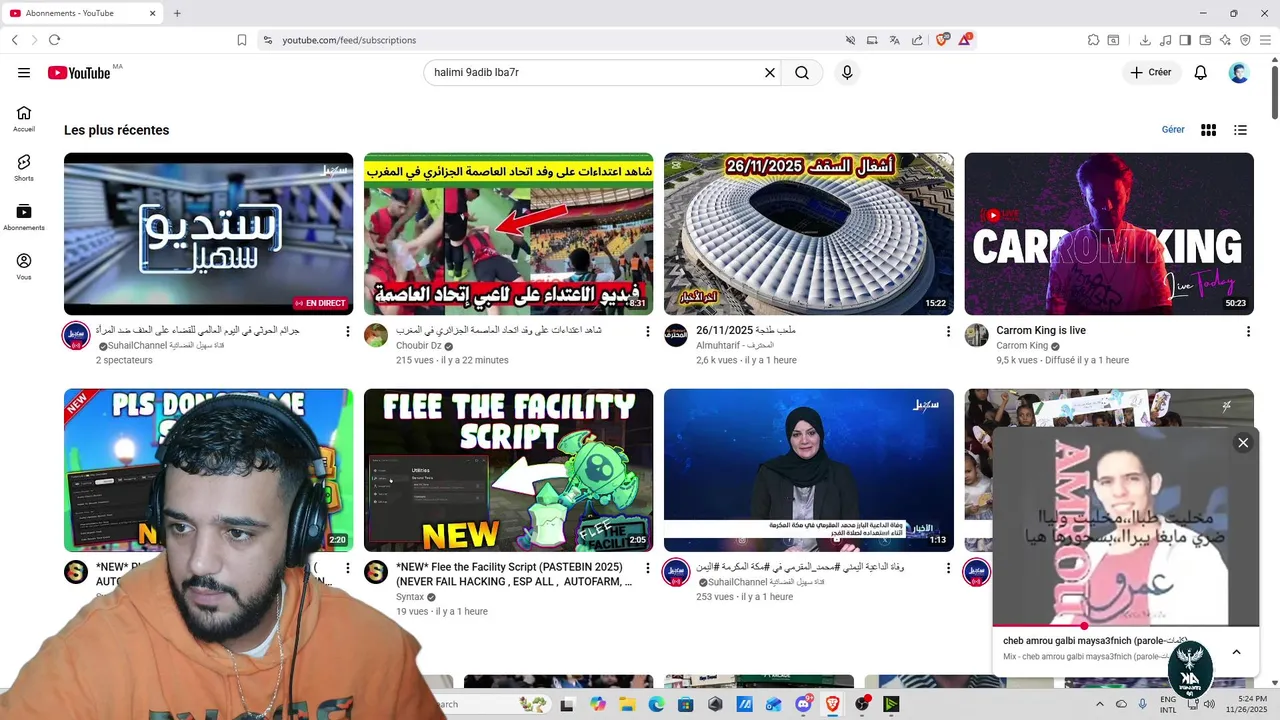This screenshot has height=720, width=1280.
Task: Expand the miniplayer queue chevron
Action: [x=1236, y=652]
